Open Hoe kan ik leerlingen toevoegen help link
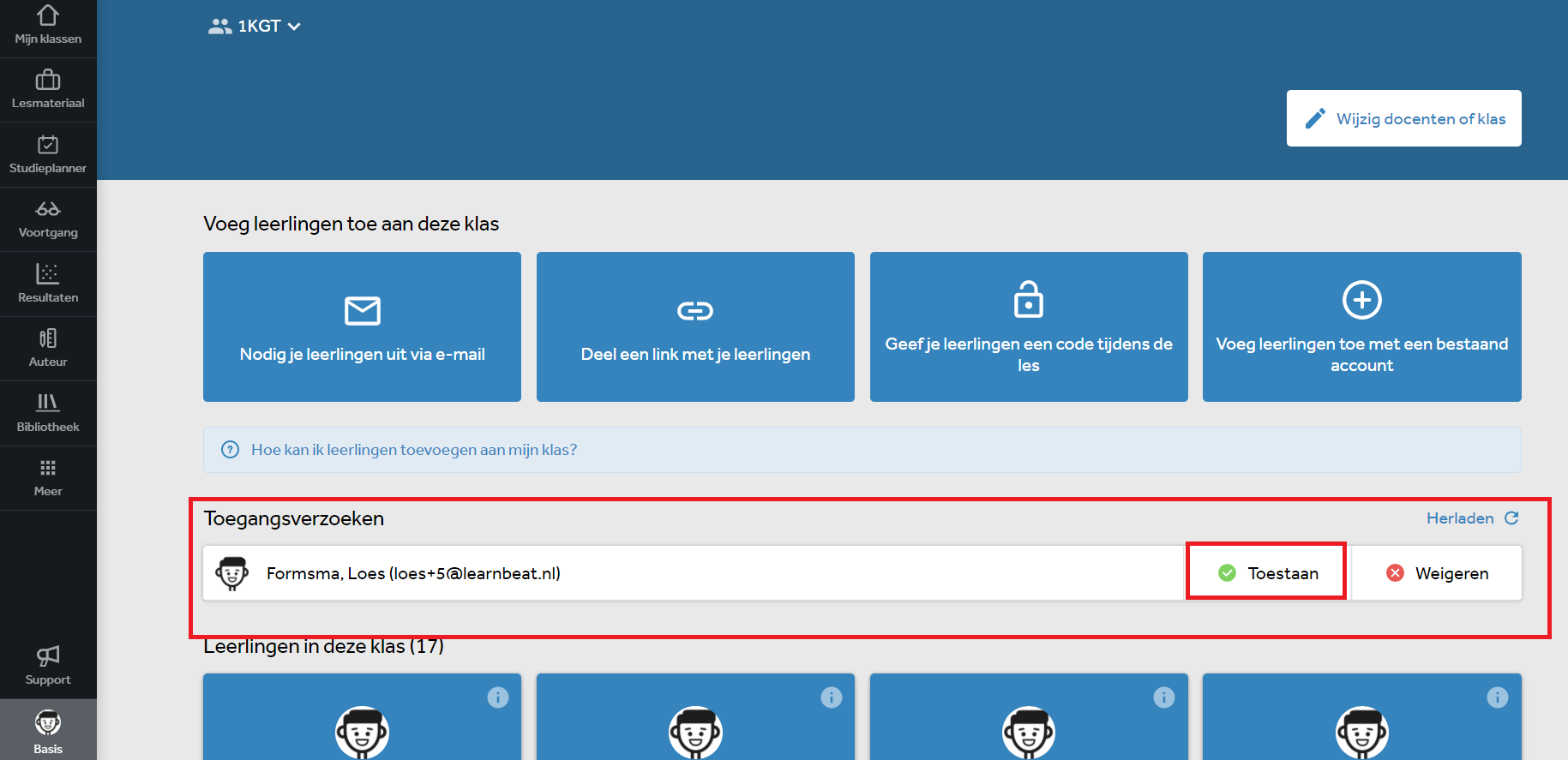 pos(414,450)
